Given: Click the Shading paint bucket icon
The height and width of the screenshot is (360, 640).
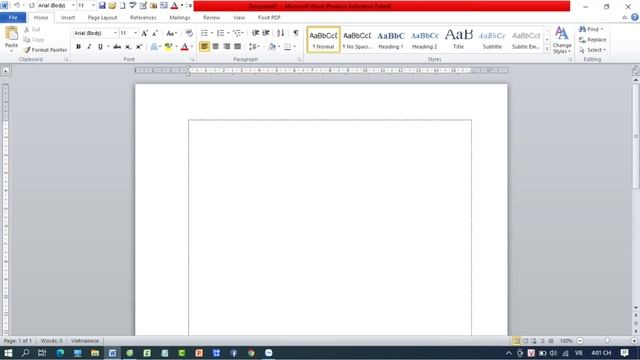Looking at the screenshot, I should coord(272,47).
